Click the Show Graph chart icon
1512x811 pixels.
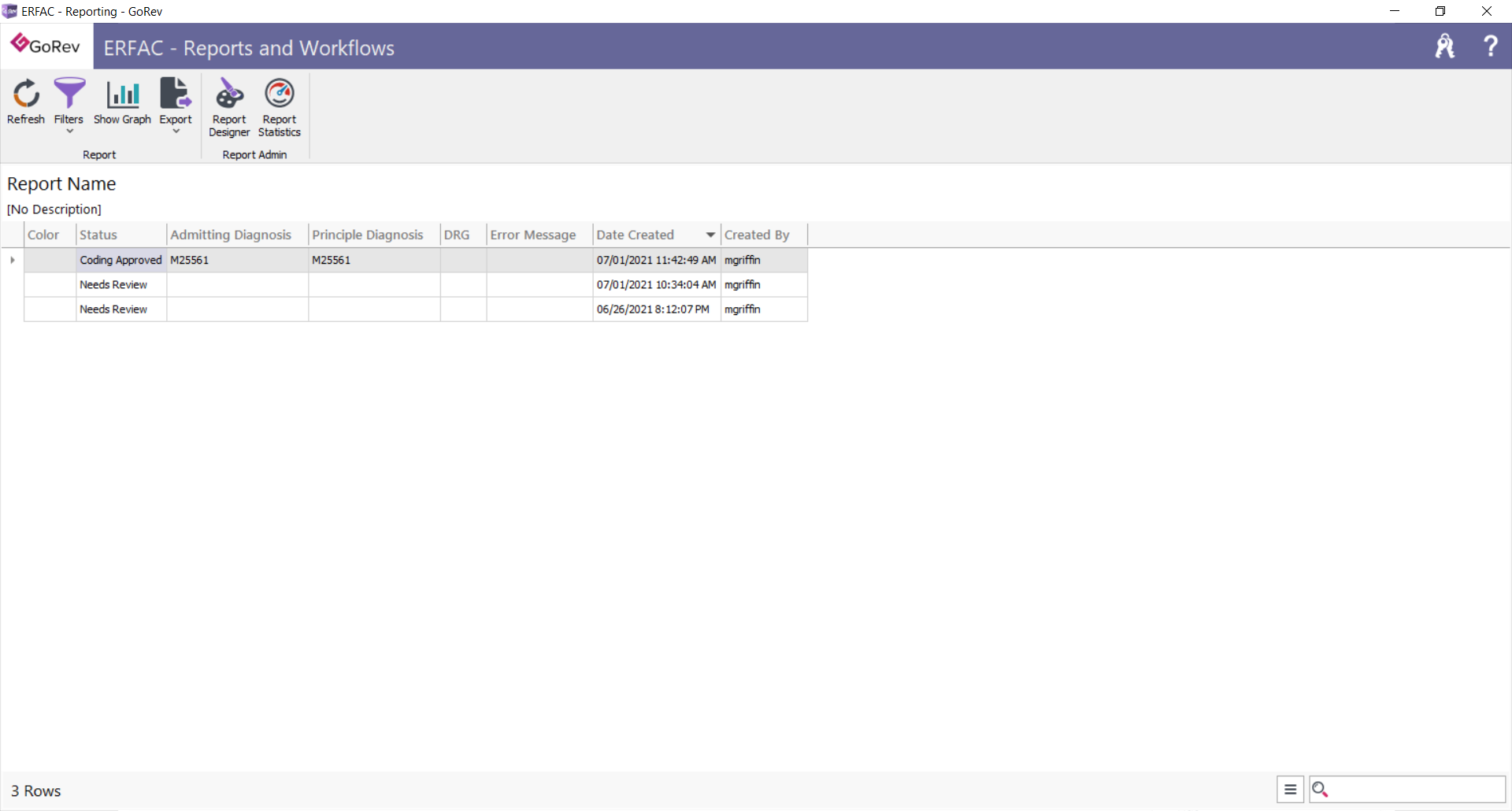click(x=123, y=94)
